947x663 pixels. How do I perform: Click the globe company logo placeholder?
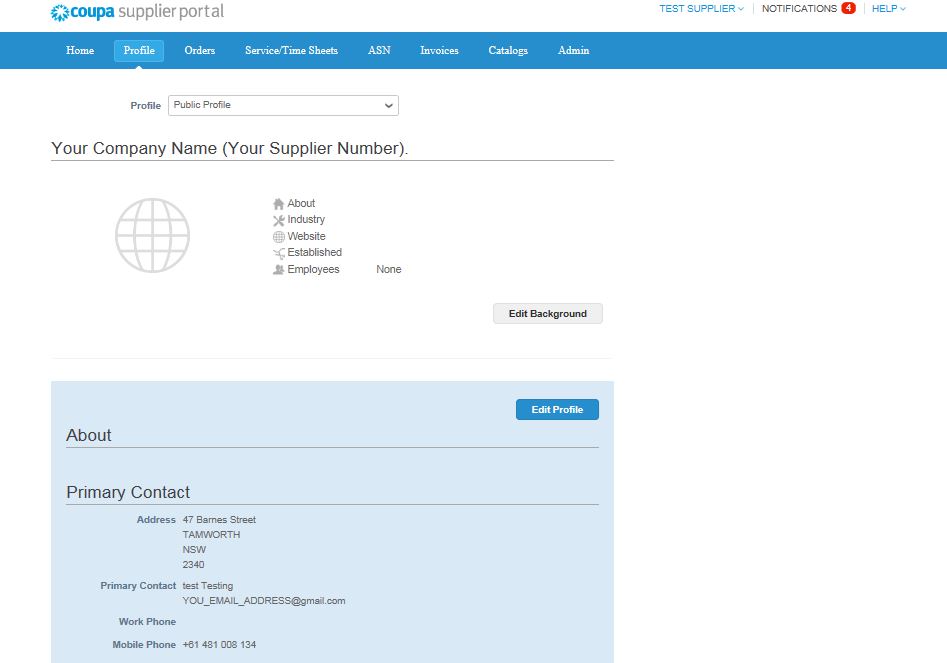click(x=152, y=235)
